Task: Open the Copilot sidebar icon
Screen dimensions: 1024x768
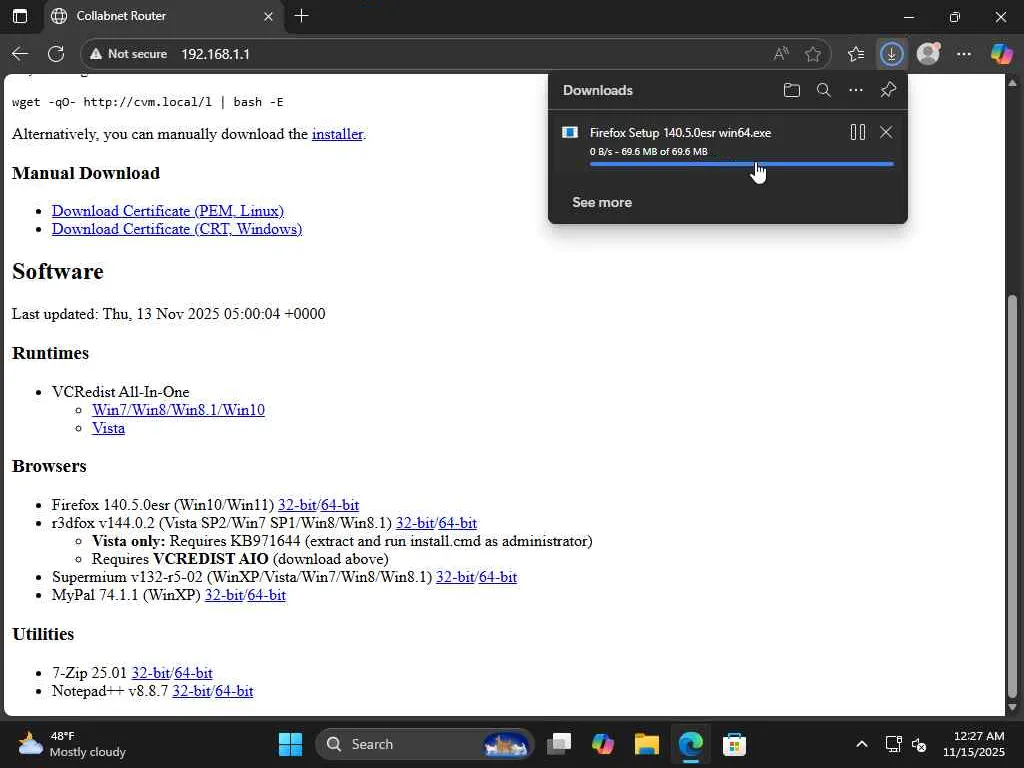Action: pos(1001,54)
